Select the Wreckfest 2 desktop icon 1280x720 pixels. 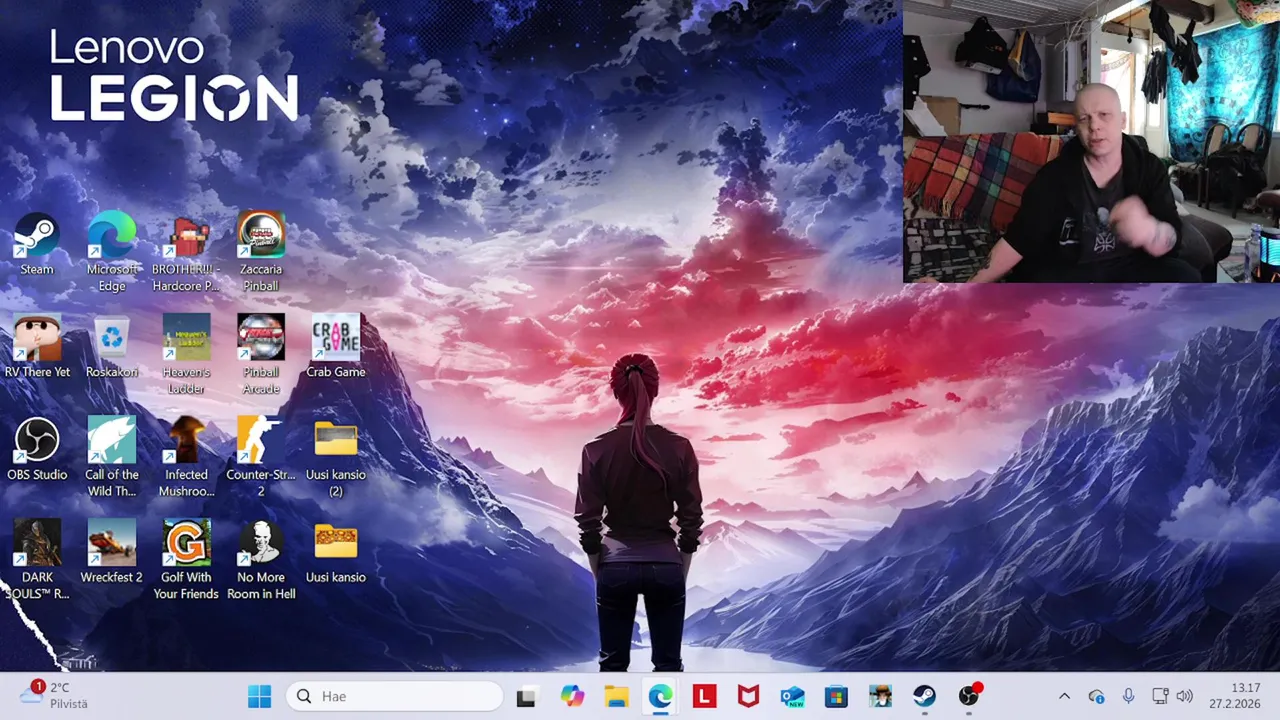pyautogui.click(x=112, y=552)
